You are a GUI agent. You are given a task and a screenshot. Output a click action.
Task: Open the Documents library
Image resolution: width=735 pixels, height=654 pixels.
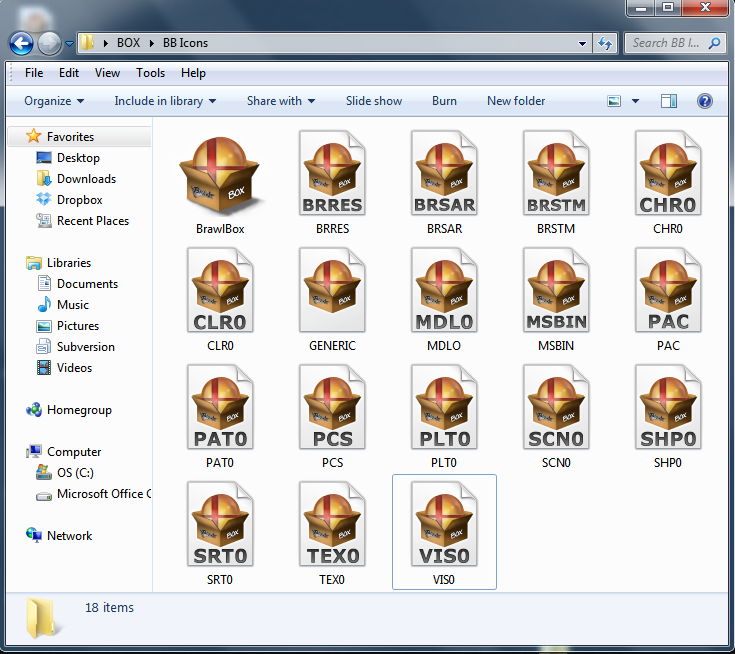click(87, 284)
